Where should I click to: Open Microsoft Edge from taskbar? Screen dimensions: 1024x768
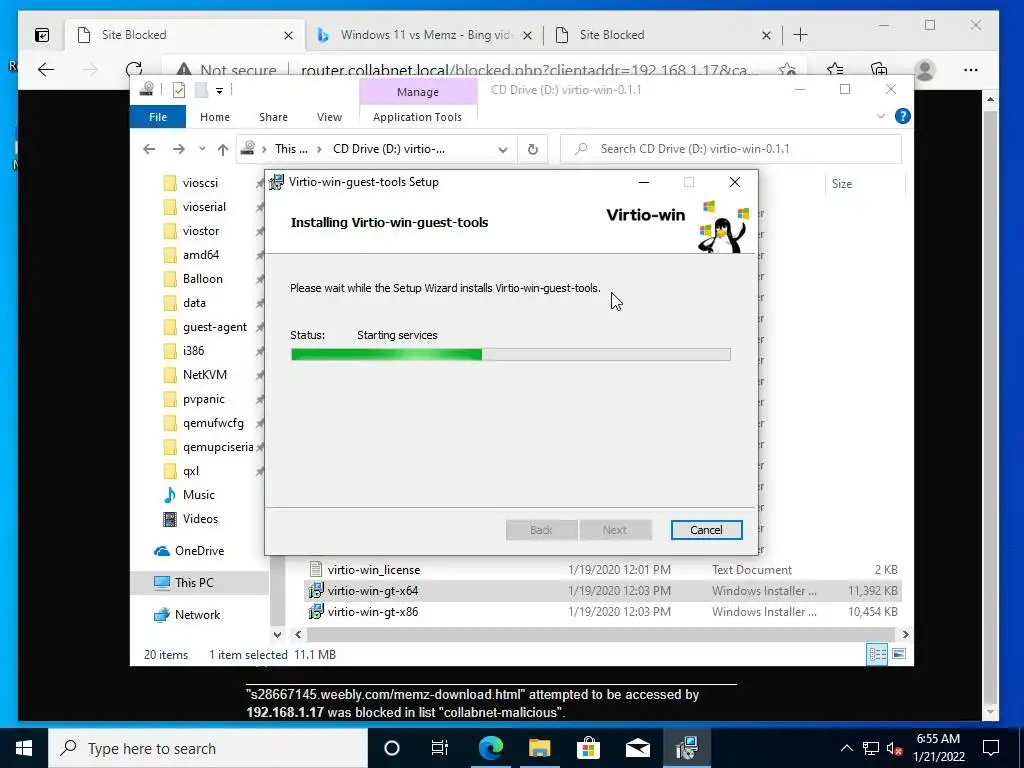click(x=490, y=748)
